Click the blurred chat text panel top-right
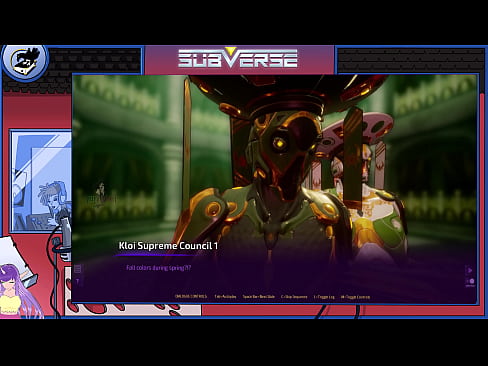 point(411,60)
